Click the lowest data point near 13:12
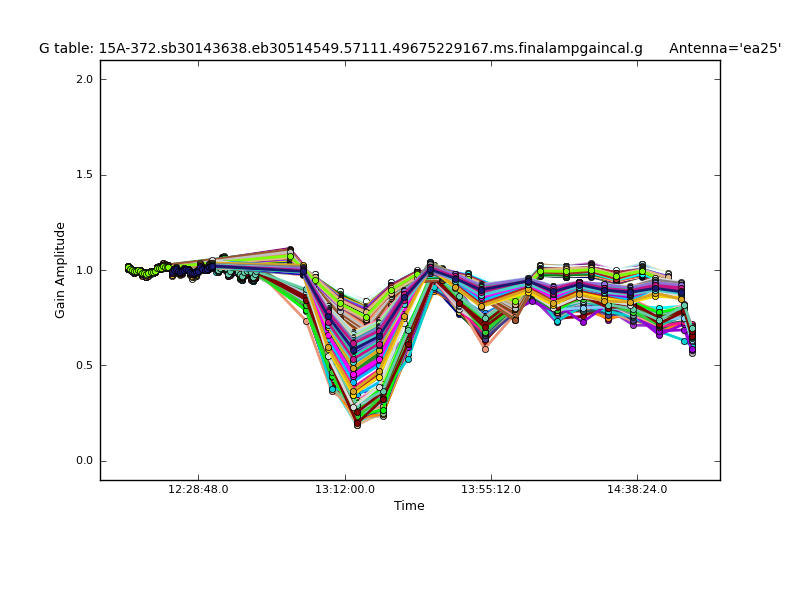 357,424
